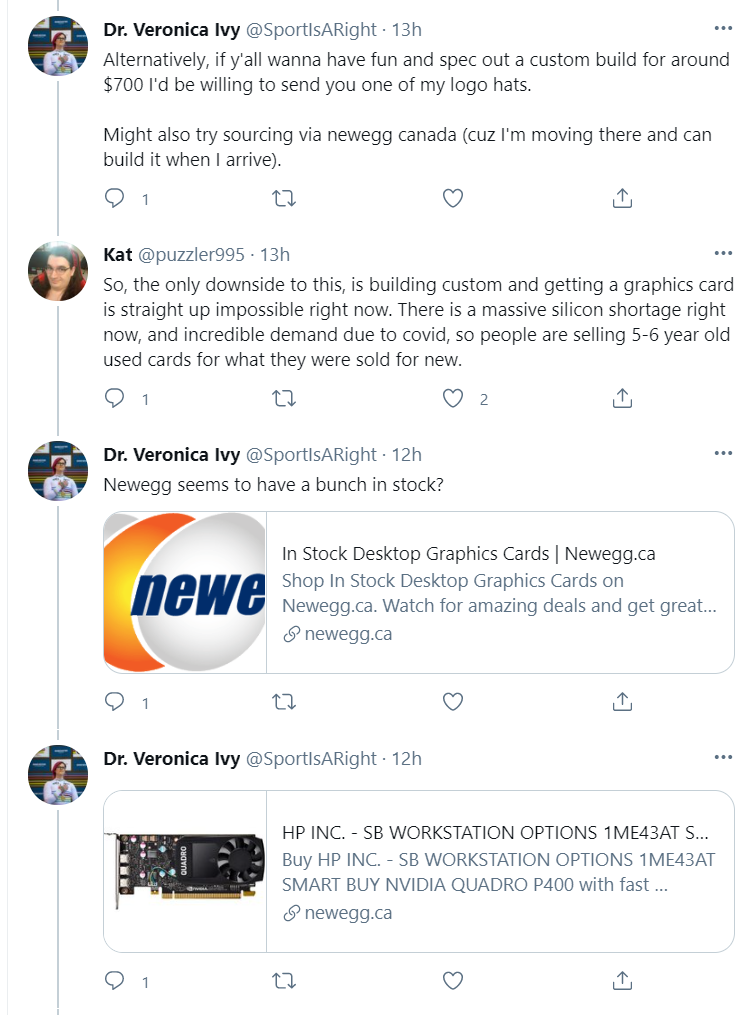755x1015 pixels.
Task: Like the logo hats tweet
Action: (x=453, y=198)
